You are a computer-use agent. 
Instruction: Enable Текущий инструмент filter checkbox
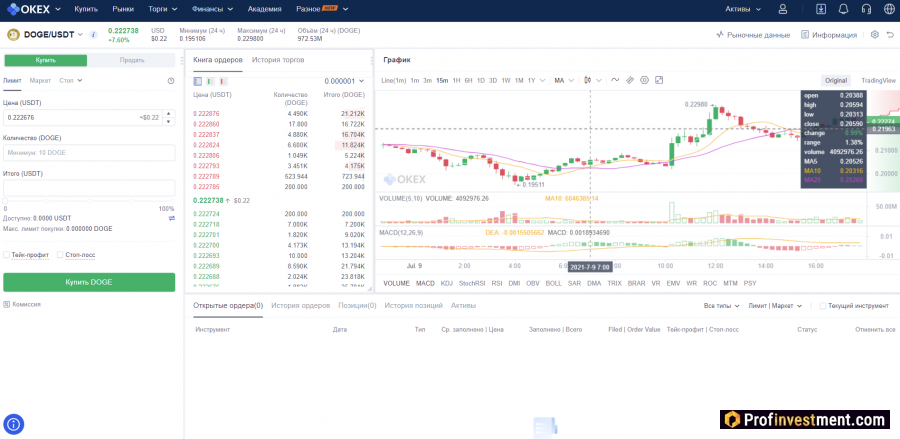(x=823, y=306)
